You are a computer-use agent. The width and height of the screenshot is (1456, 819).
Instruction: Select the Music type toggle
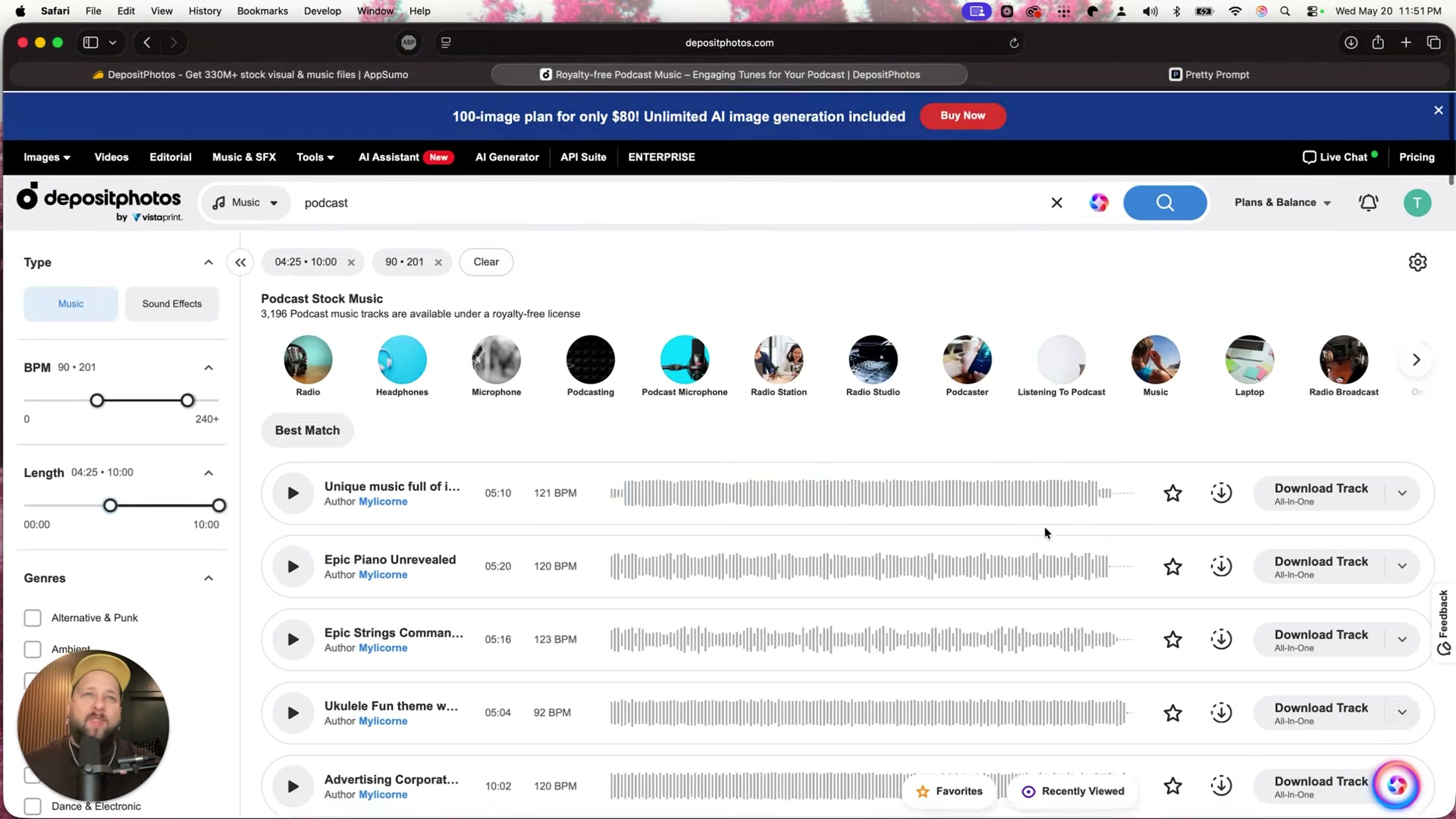tap(71, 304)
